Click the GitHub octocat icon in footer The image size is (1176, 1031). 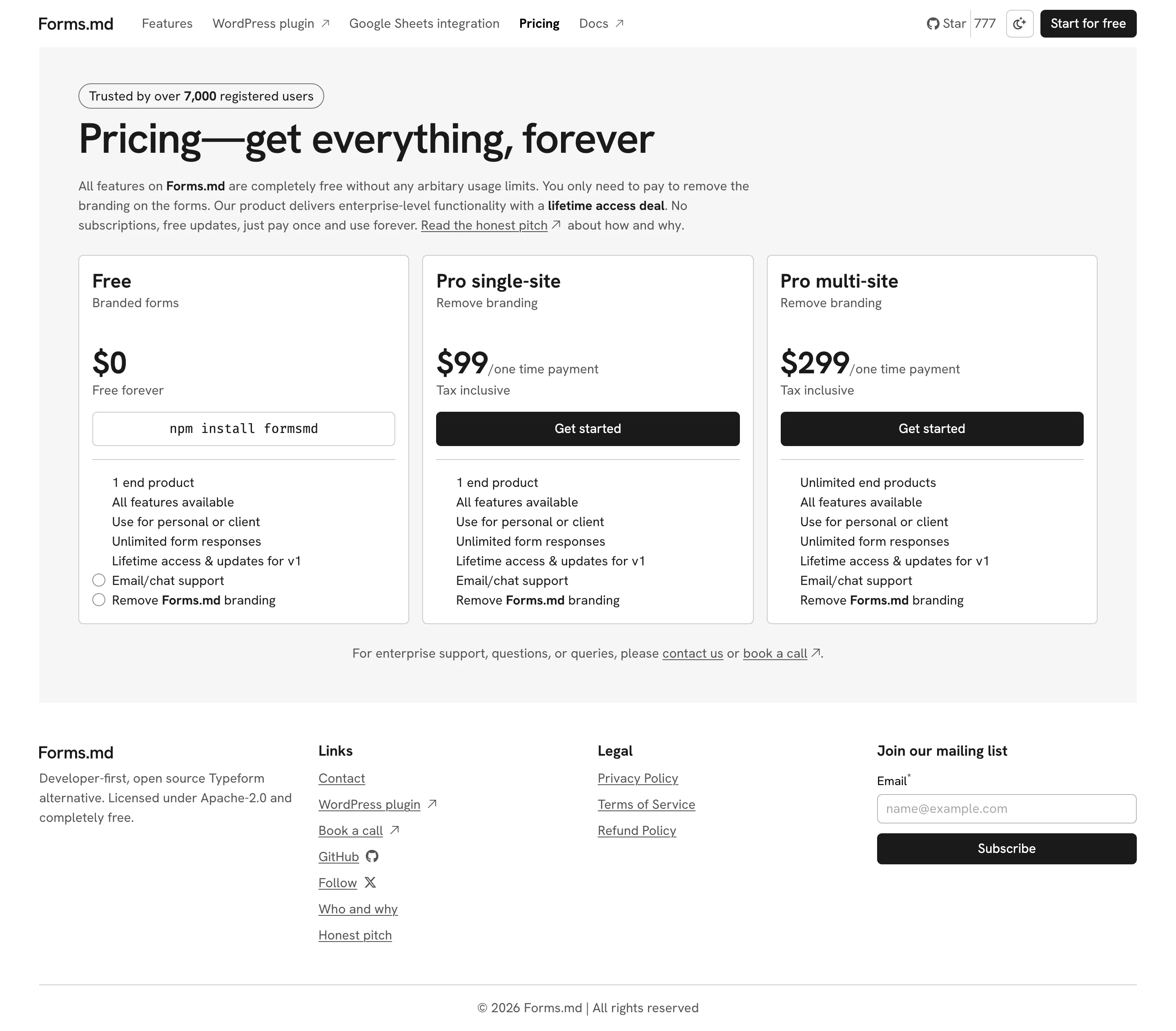tap(372, 856)
